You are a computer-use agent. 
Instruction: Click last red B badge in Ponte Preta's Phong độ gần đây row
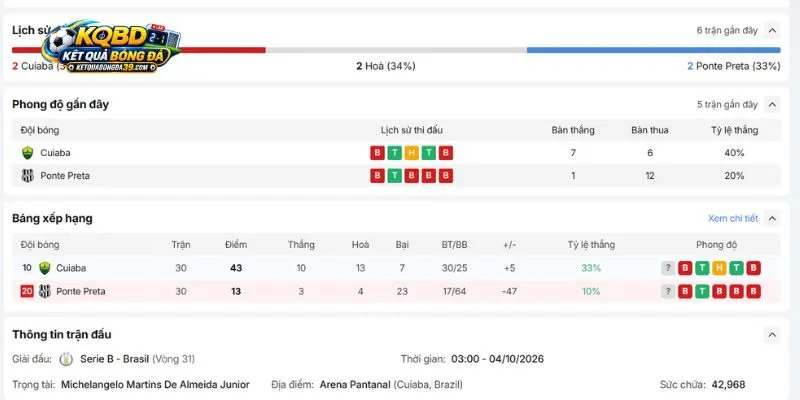(446, 176)
